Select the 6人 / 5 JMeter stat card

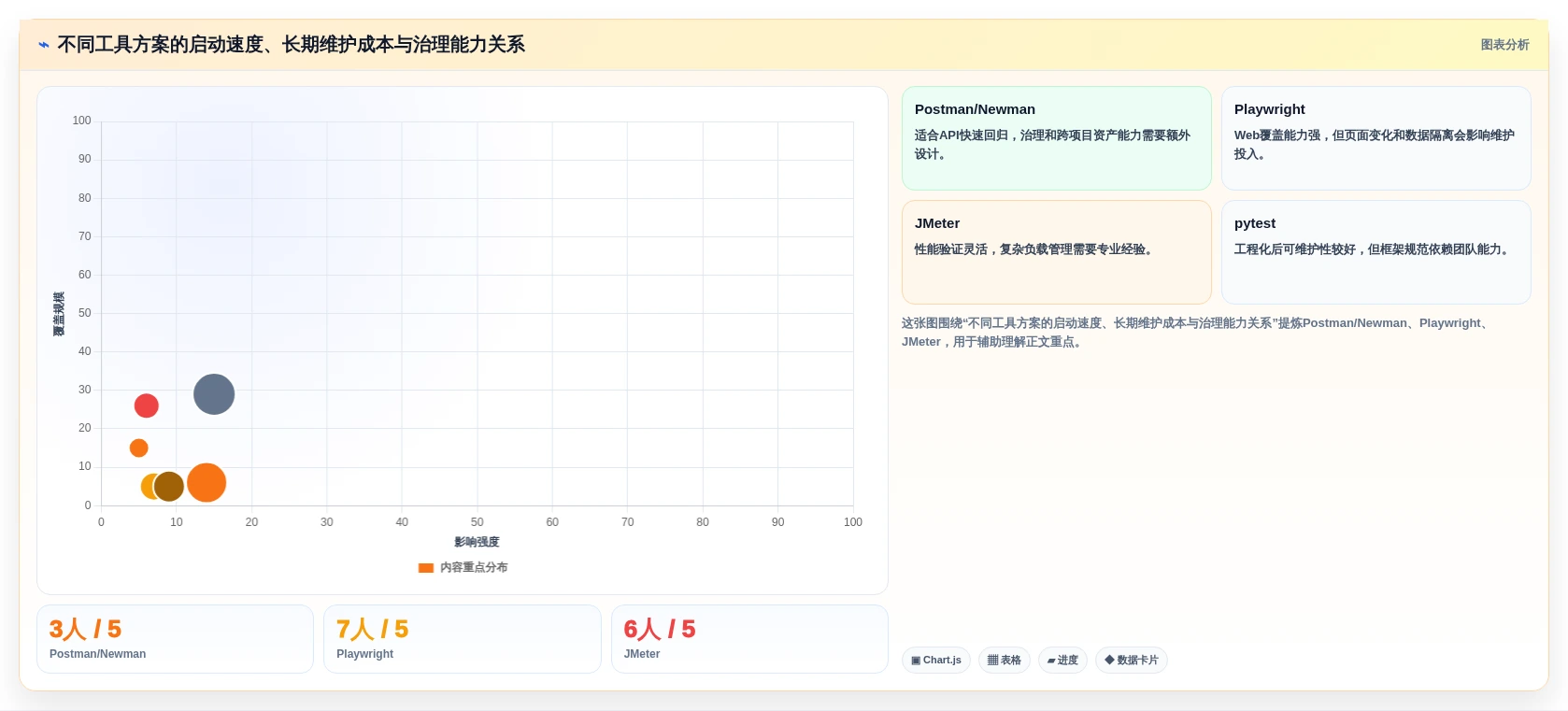(x=749, y=639)
